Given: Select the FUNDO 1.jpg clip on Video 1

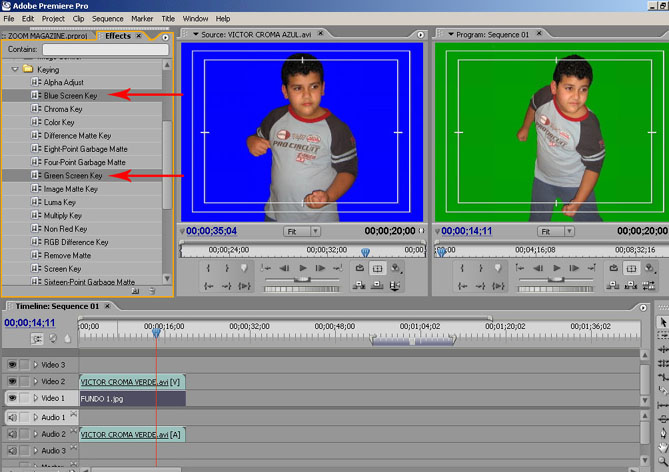Looking at the screenshot, I should [x=132, y=398].
